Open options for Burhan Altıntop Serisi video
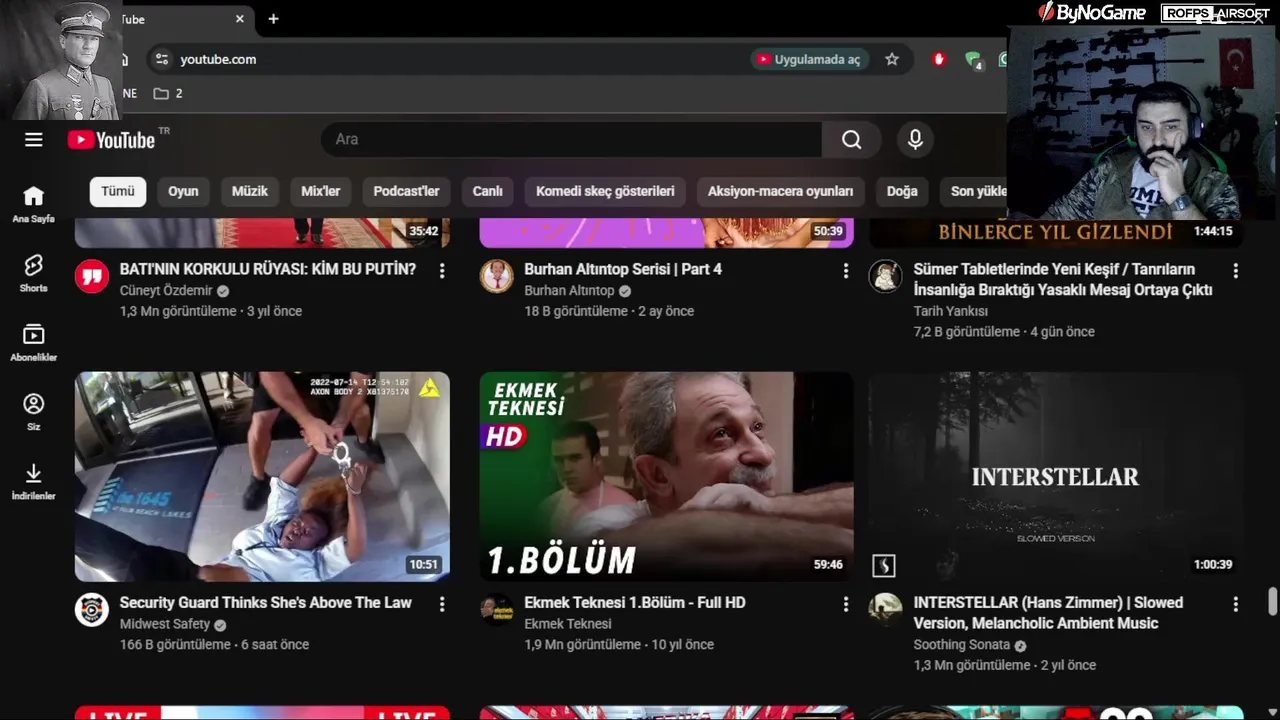1280x720 pixels. click(x=846, y=271)
